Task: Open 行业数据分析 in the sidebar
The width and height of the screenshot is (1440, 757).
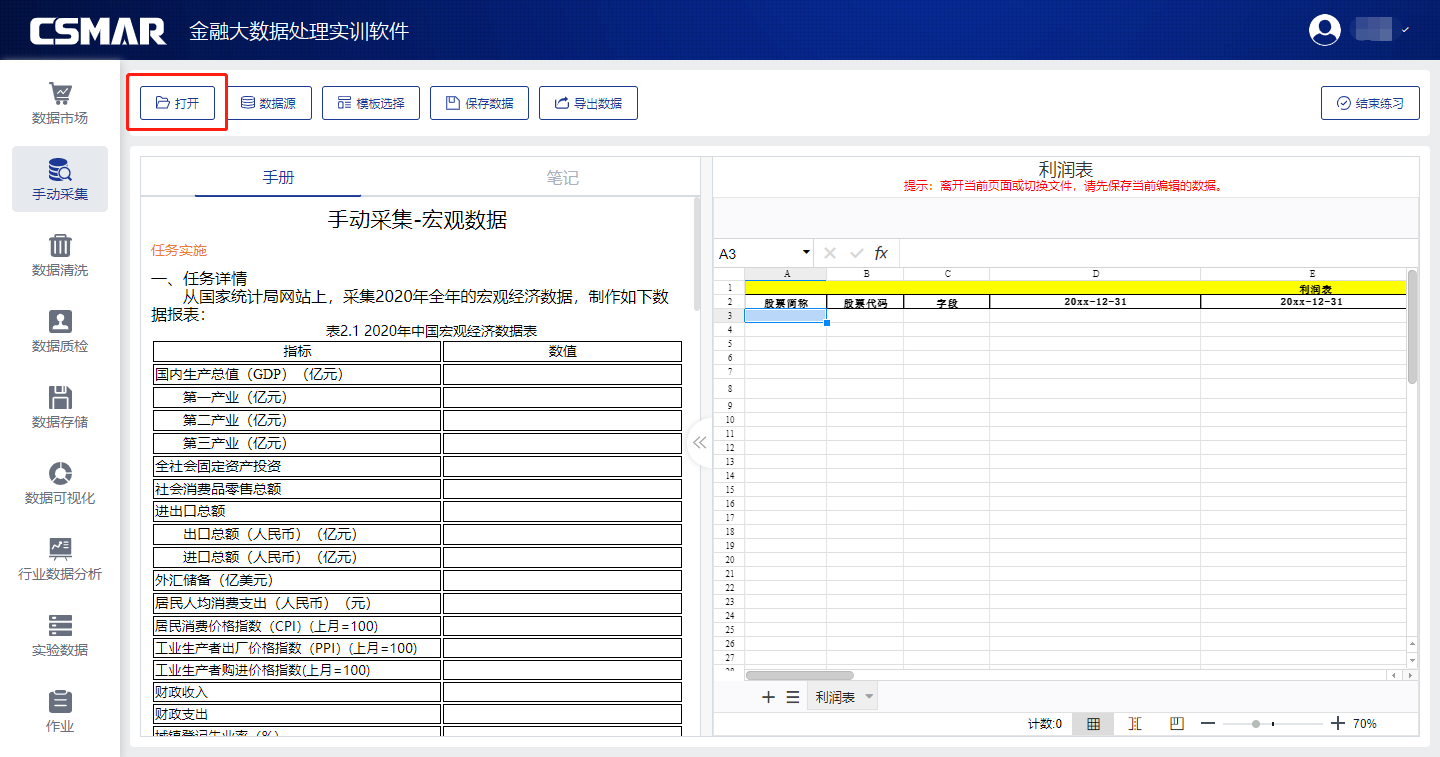Action: pyautogui.click(x=60, y=560)
